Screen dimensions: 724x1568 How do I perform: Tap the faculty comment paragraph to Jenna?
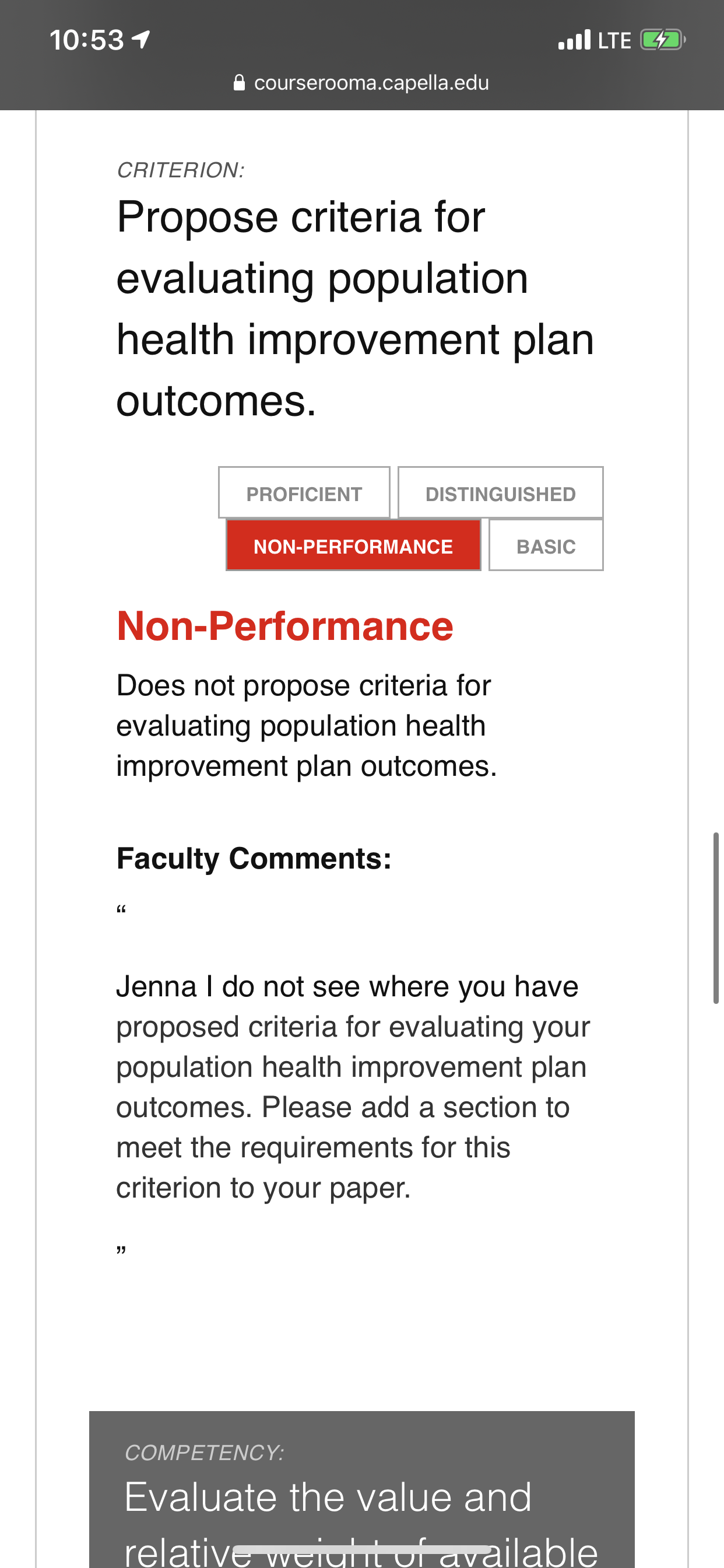click(353, 1087)
